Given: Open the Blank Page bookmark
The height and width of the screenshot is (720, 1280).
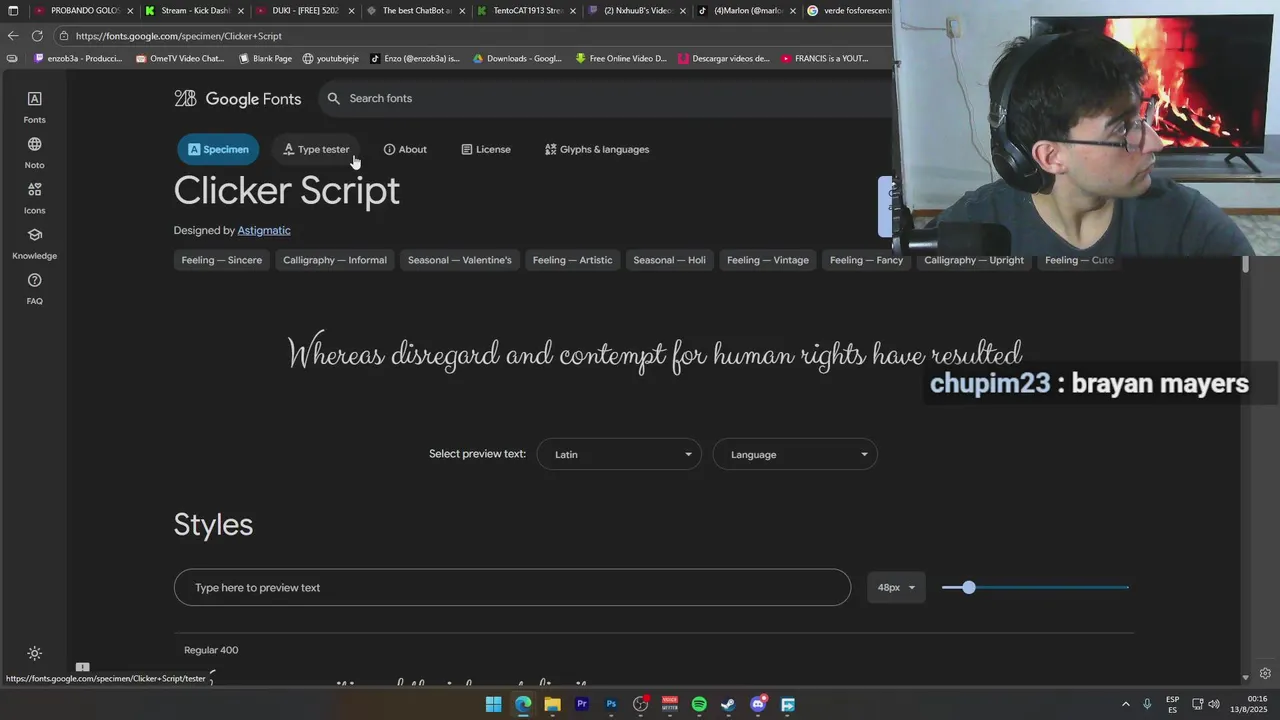Looking at the screenshot, I should point(265,59).
